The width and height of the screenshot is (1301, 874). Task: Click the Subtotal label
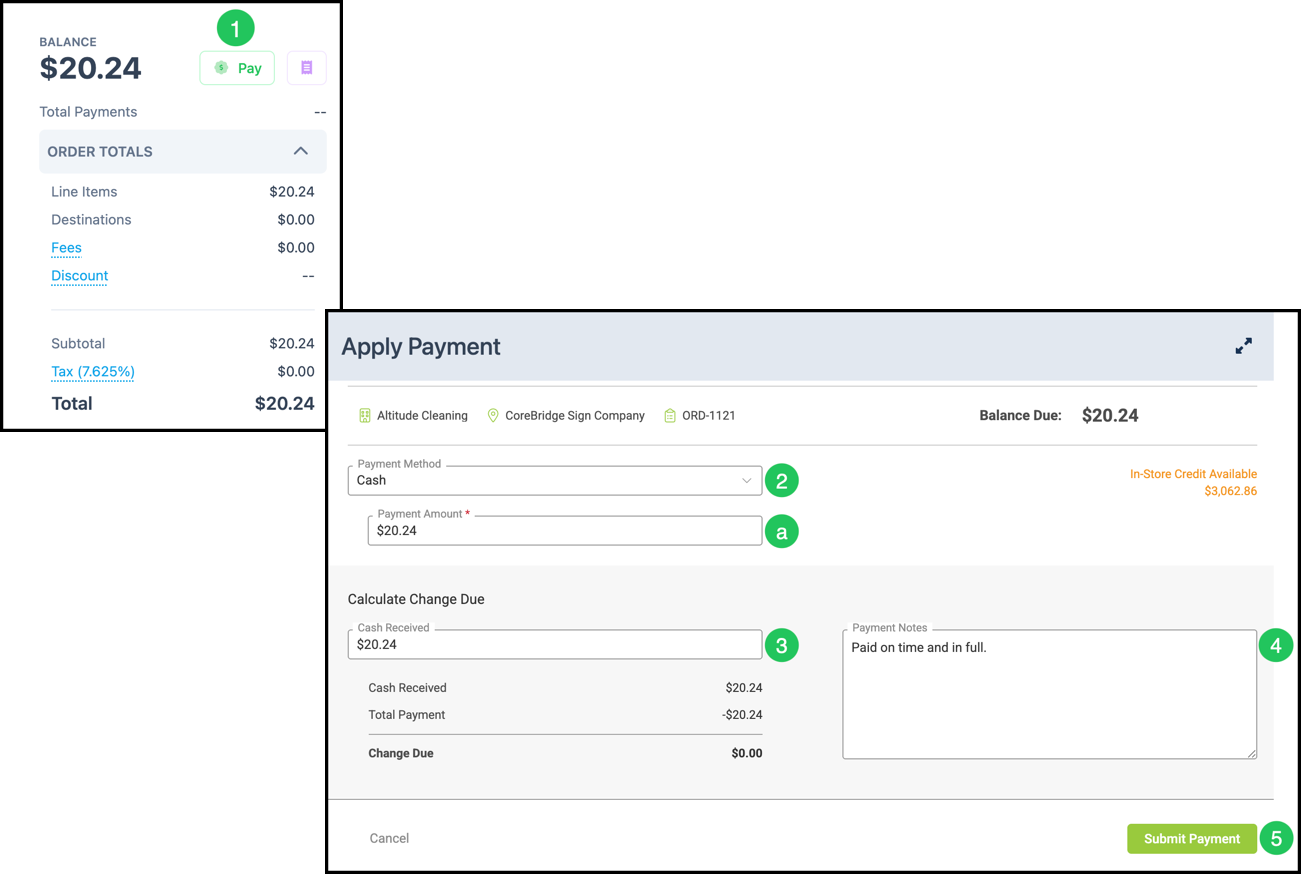coord(78,344)
